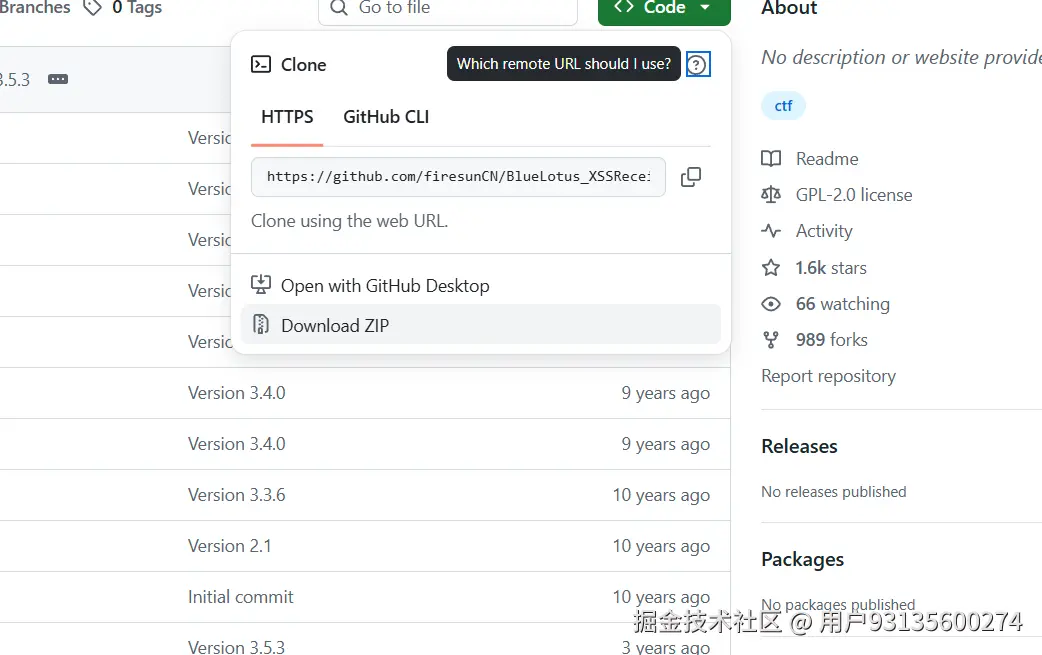This screenshot has width=1042, height=655.
Task: Choose Download ZIP option
Action: [481, 325]
